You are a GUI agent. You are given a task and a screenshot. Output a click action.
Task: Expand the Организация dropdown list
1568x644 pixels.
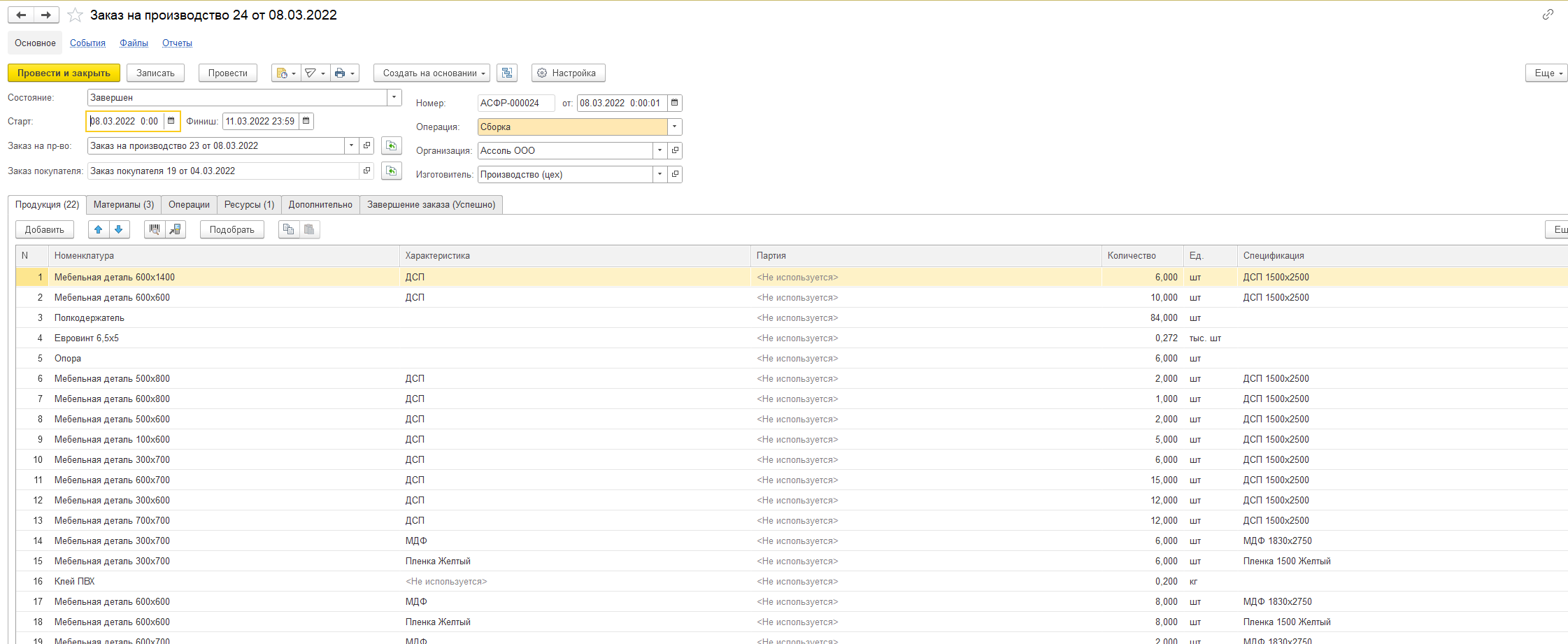pos(660,151)
